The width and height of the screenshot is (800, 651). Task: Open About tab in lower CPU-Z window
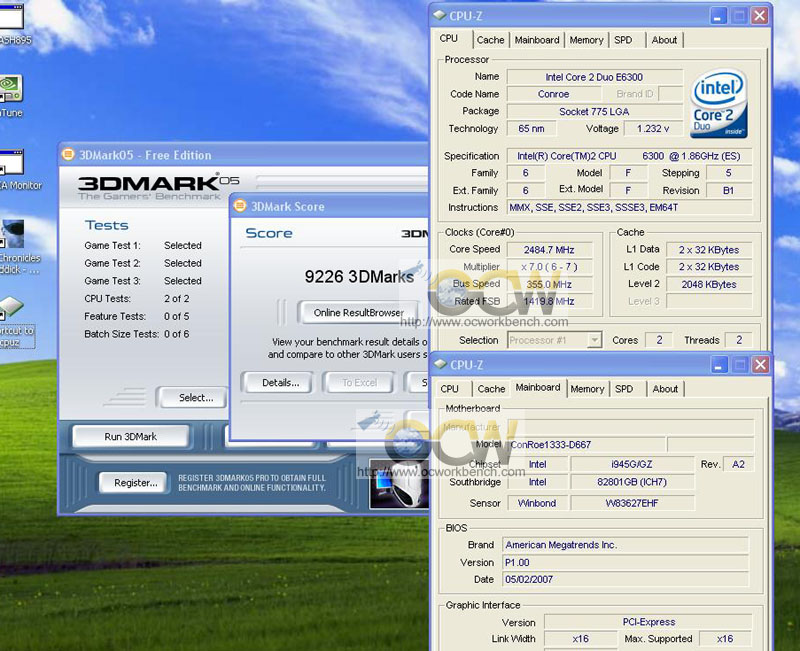click(665, 389)
